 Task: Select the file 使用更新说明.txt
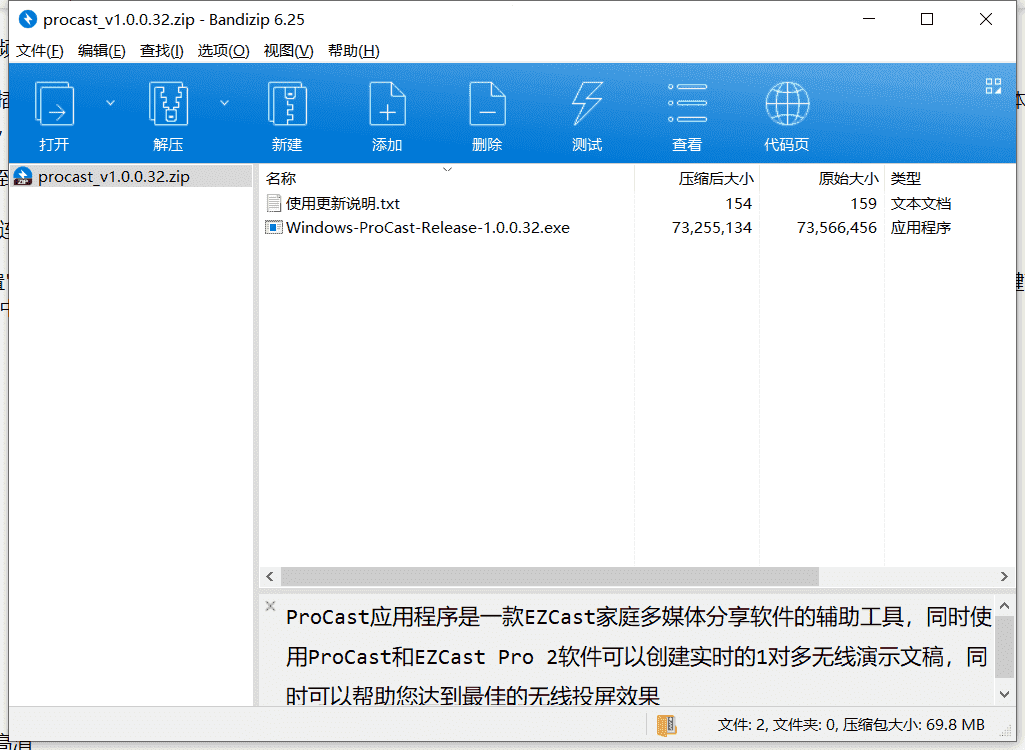343,203
